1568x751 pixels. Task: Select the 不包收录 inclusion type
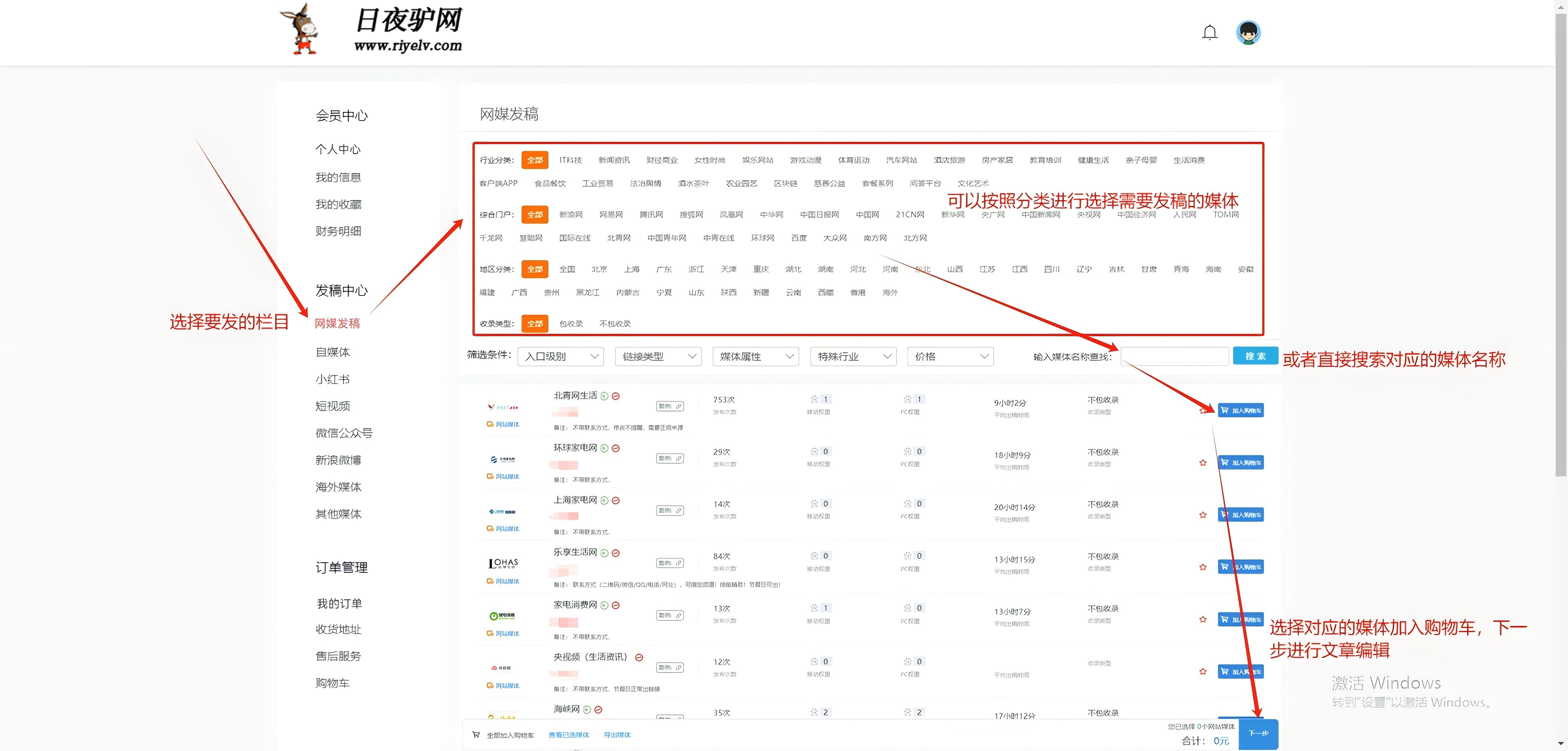coord(615,324)
